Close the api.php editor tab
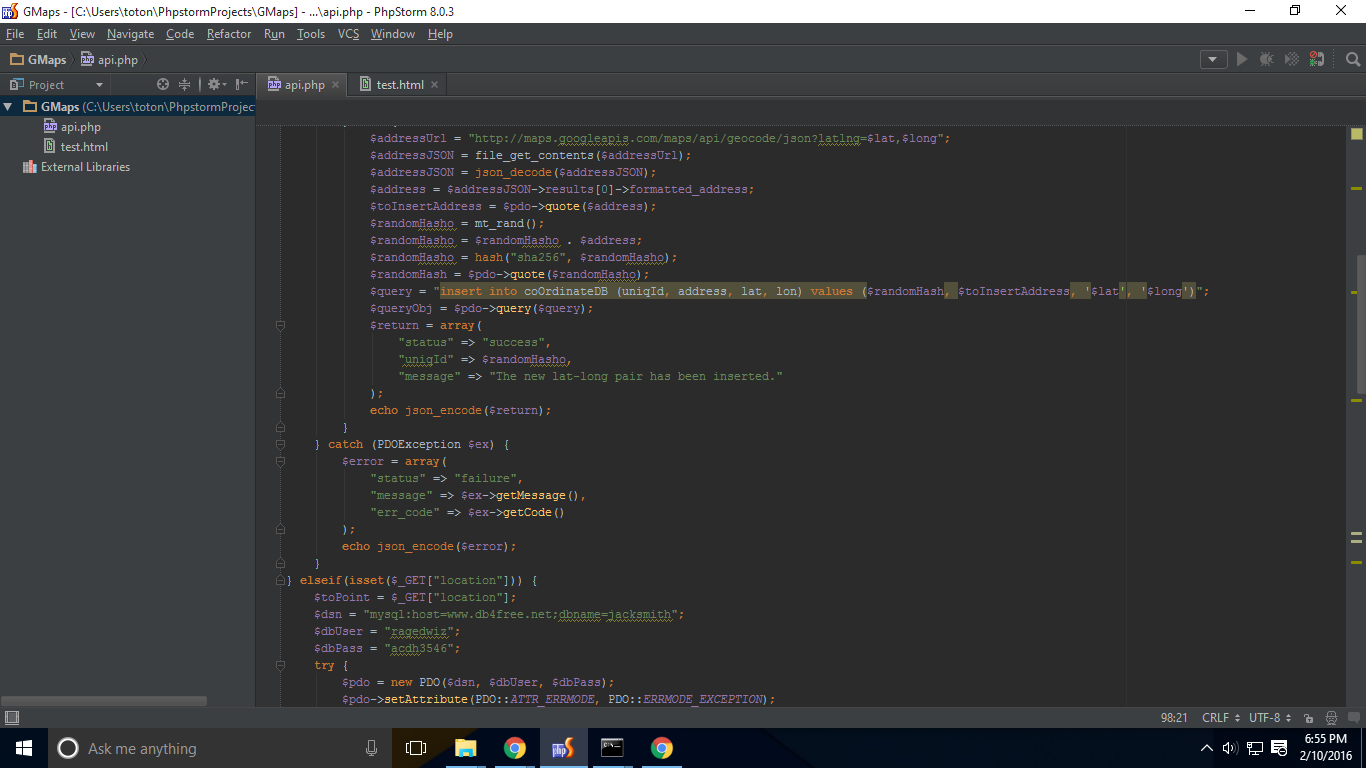 [336, 85]
